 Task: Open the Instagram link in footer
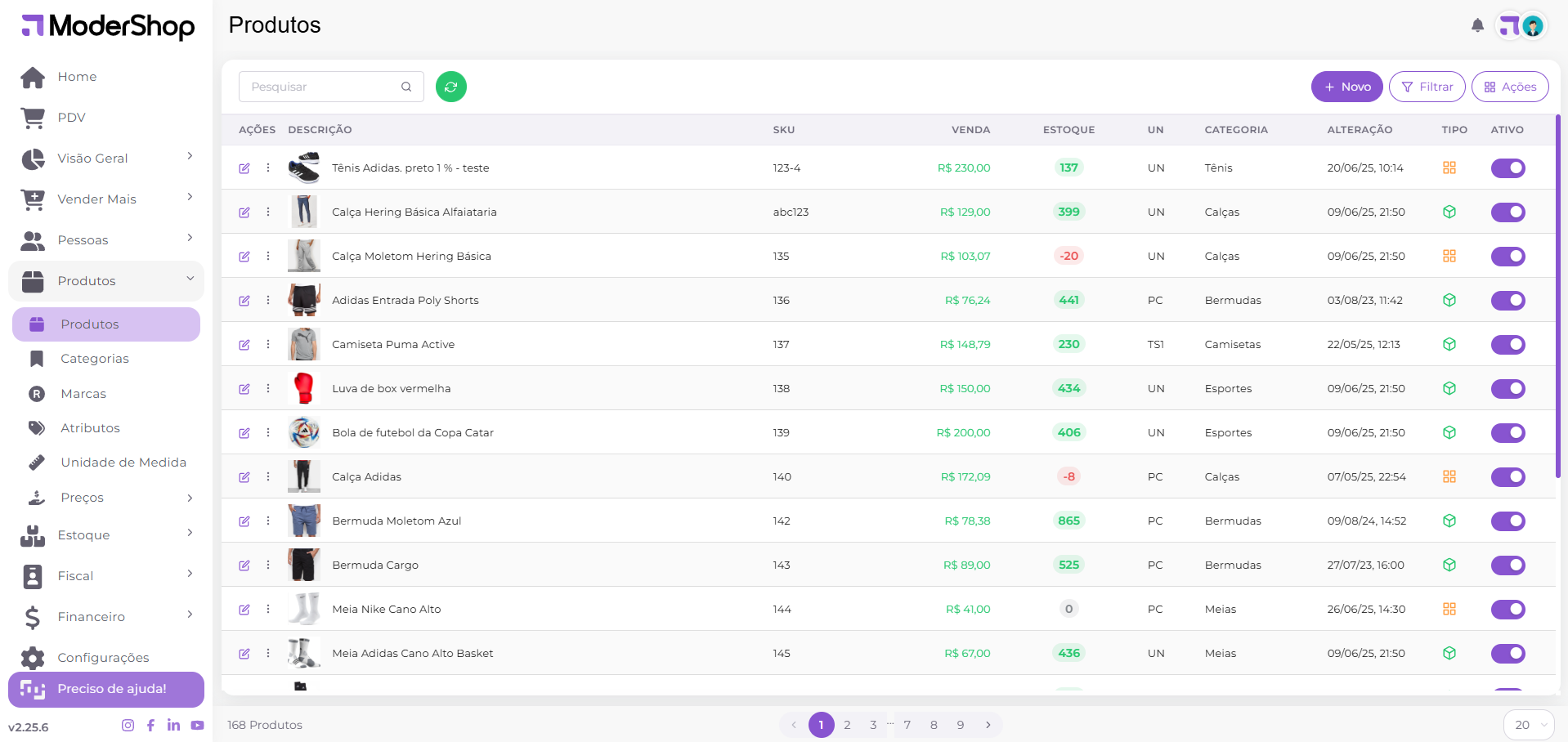click(x=128, y=725)
